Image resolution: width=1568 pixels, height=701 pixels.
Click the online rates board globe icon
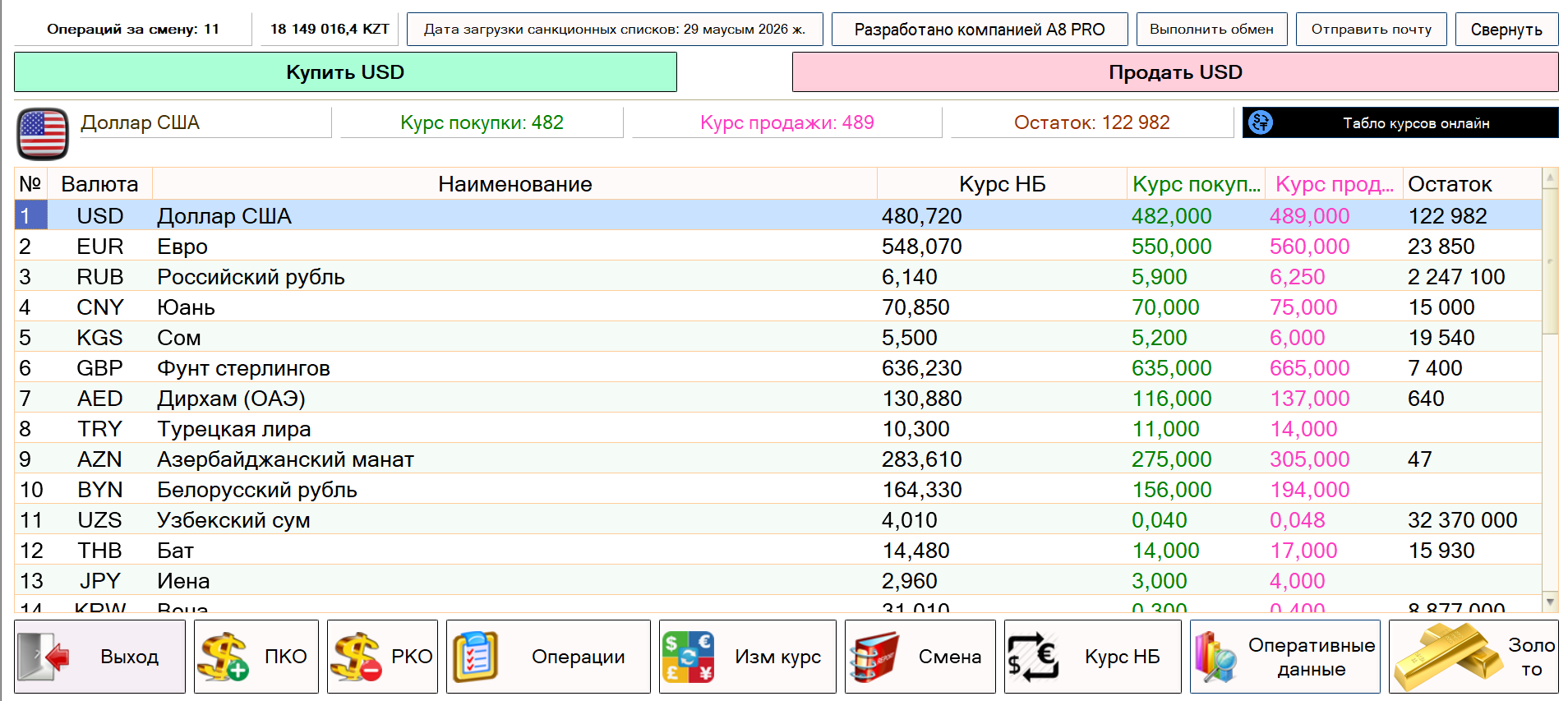1261,122
